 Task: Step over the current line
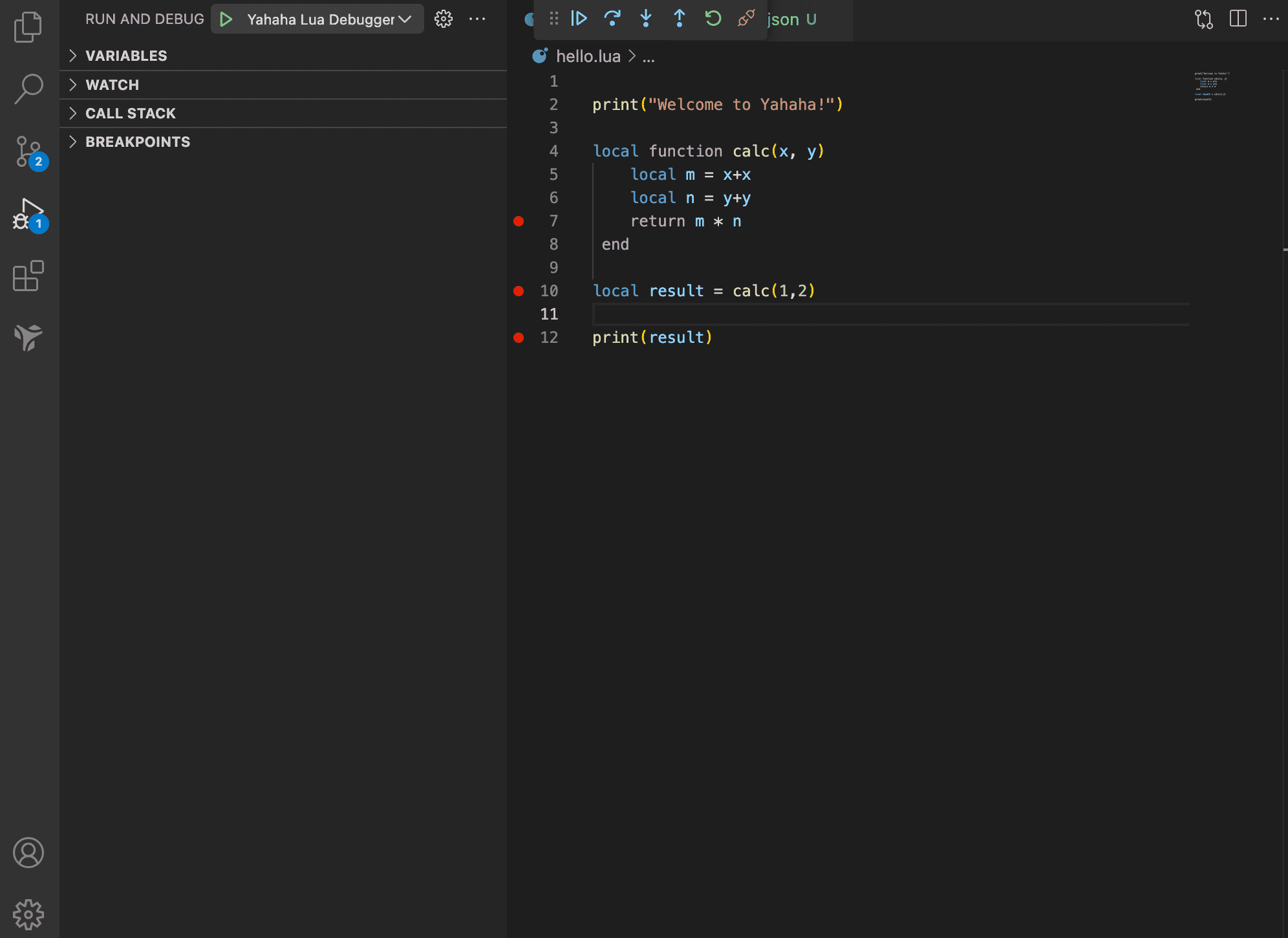pos(612,19)
